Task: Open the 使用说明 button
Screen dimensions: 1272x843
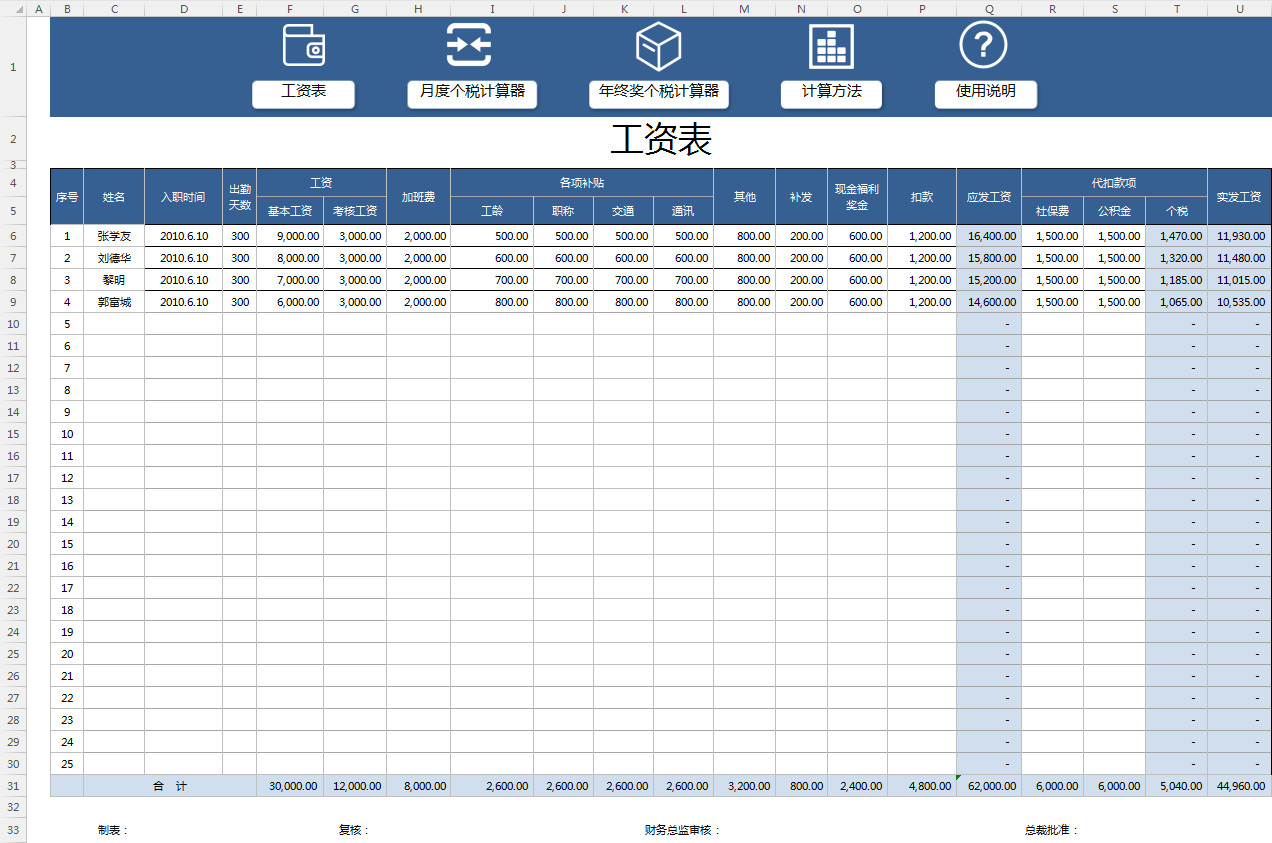Action: pos(985,93)
